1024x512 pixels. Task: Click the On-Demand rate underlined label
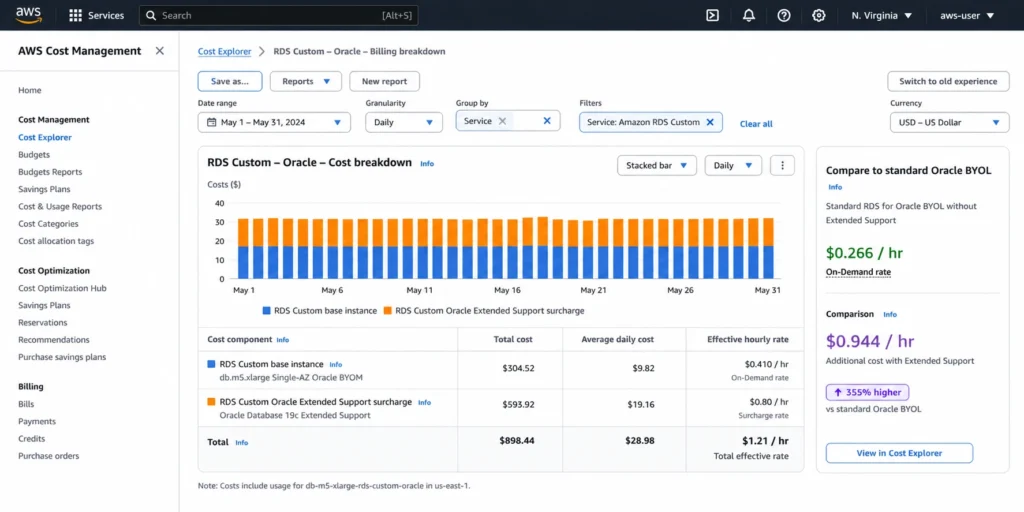point(858,272)
